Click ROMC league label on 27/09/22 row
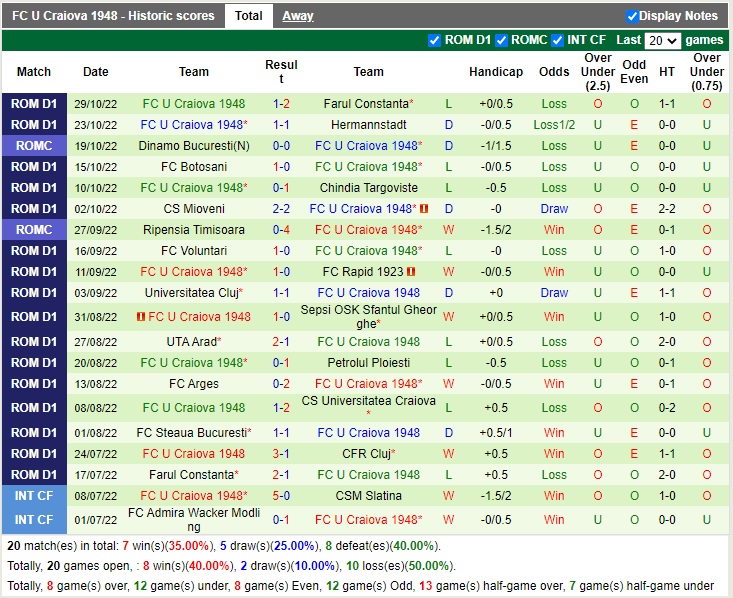 pyautogui.click(x=34, y=230)
